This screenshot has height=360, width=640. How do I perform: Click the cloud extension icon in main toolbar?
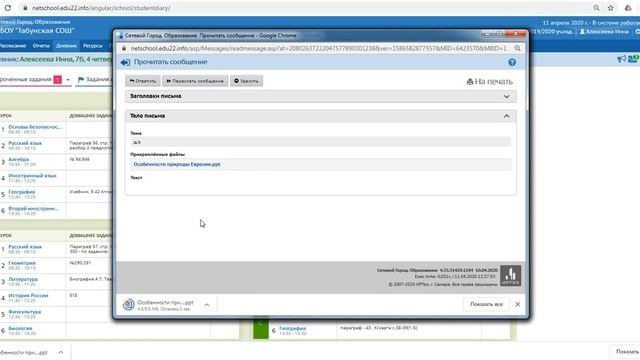pos(628,8)
